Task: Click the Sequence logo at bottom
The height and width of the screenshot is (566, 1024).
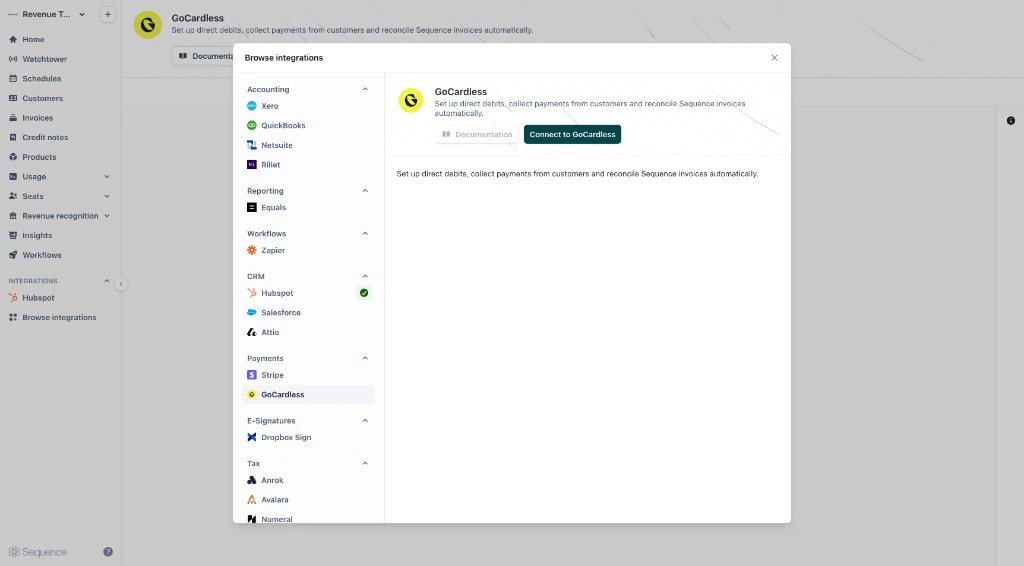Action: (x=37, y=552)
